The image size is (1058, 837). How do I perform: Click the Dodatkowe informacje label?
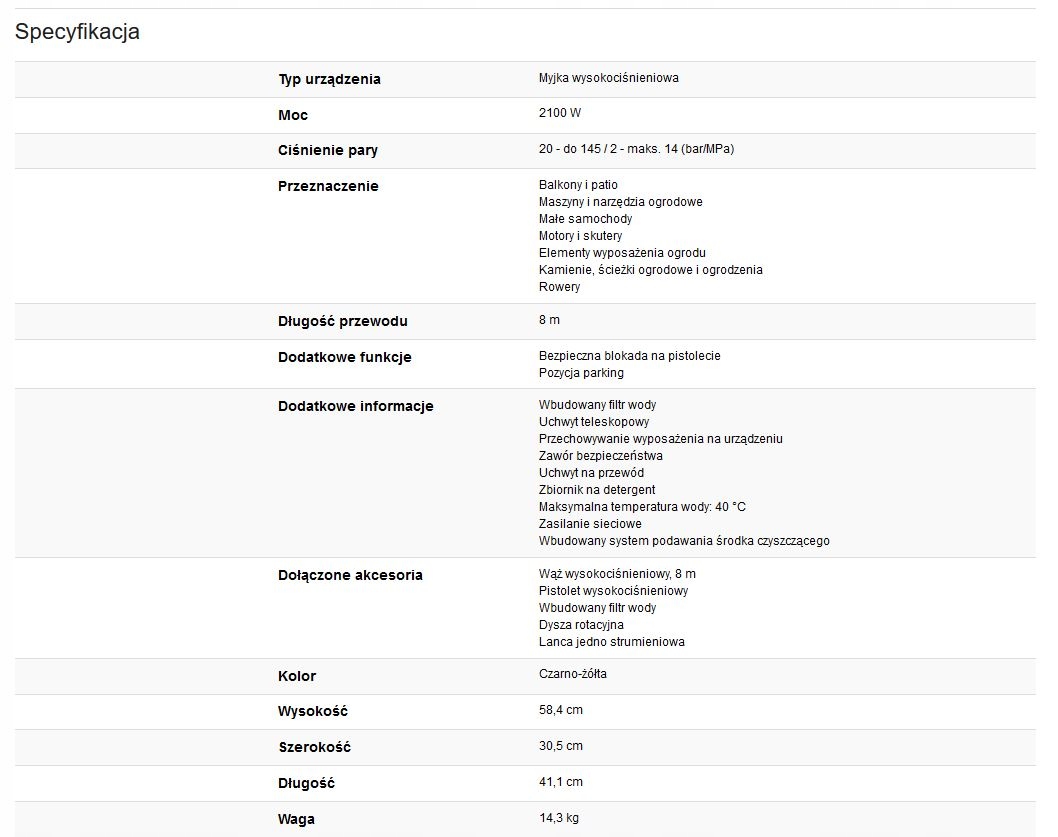coord(355,406)
